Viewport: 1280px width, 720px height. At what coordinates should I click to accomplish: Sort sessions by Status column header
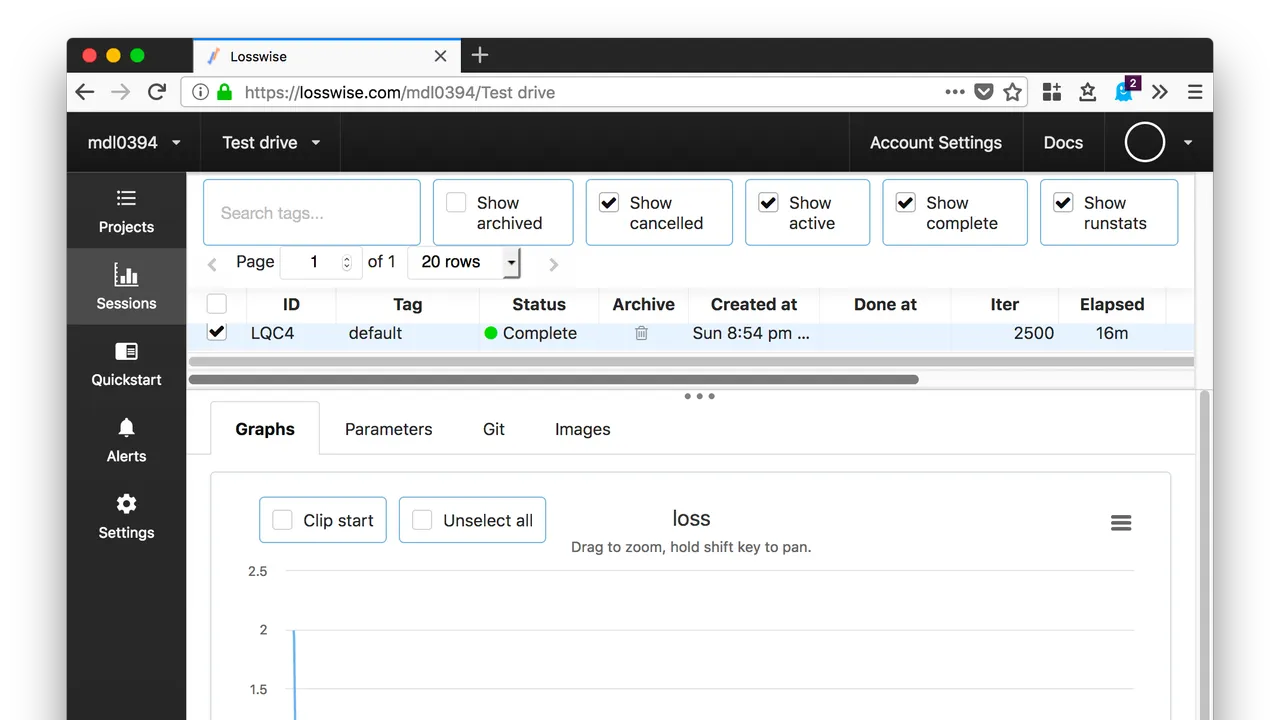click(539, 304)
